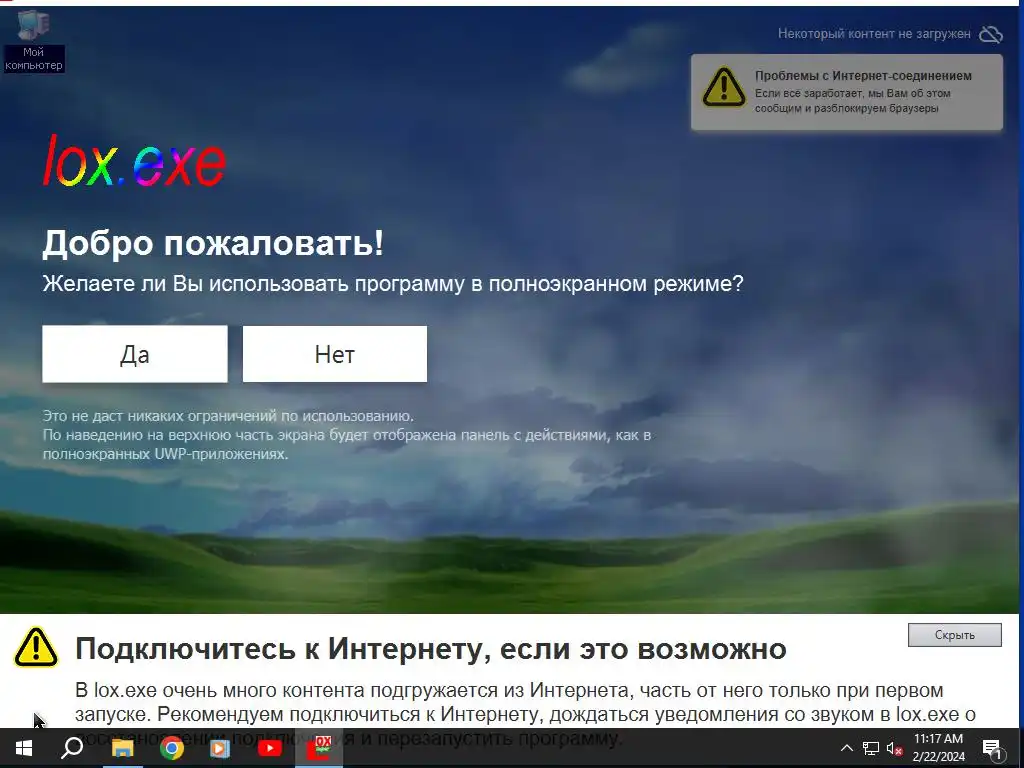
Task: Click the "Добро пожаловать!" heading
Action: pos(213,243)
